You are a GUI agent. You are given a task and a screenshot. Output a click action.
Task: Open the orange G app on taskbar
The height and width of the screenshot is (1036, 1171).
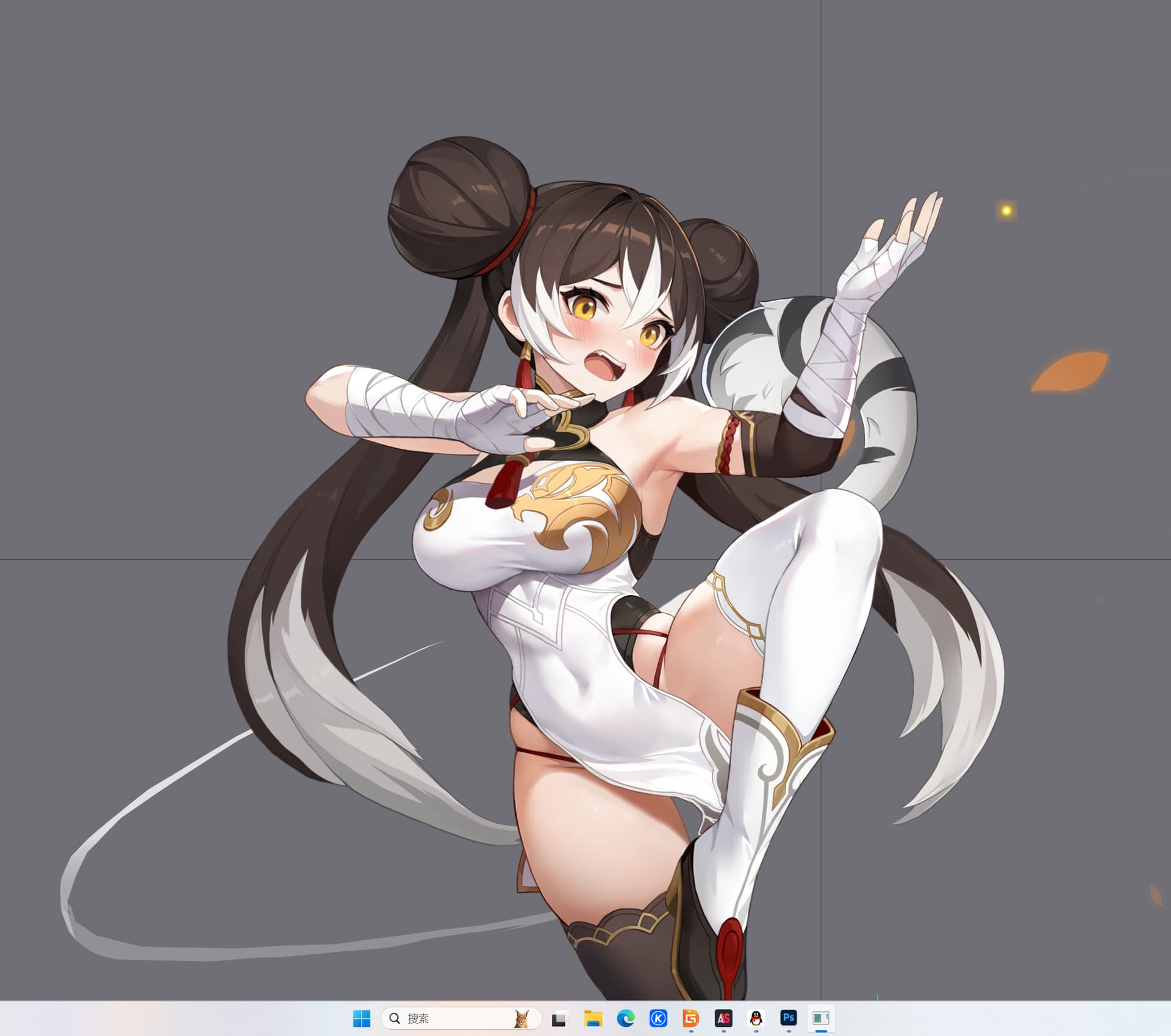click(x=691, y=1018)
